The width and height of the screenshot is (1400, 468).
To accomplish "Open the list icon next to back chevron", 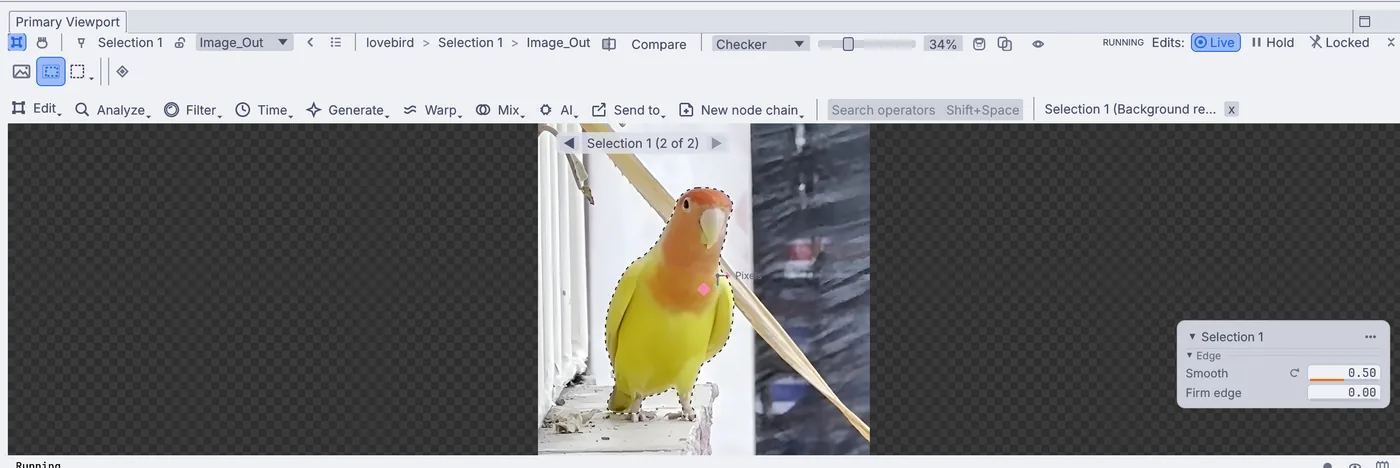I will point(336,42).
